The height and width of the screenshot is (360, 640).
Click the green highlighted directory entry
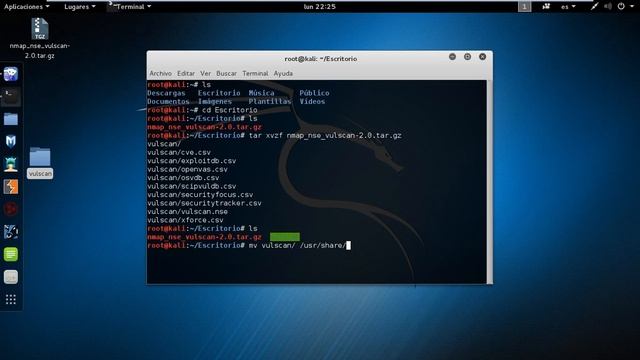click(284, 237)
